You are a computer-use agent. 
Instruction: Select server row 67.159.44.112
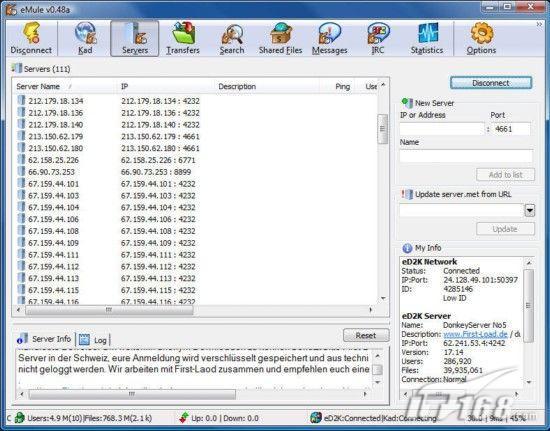click(x=195, y=267)
